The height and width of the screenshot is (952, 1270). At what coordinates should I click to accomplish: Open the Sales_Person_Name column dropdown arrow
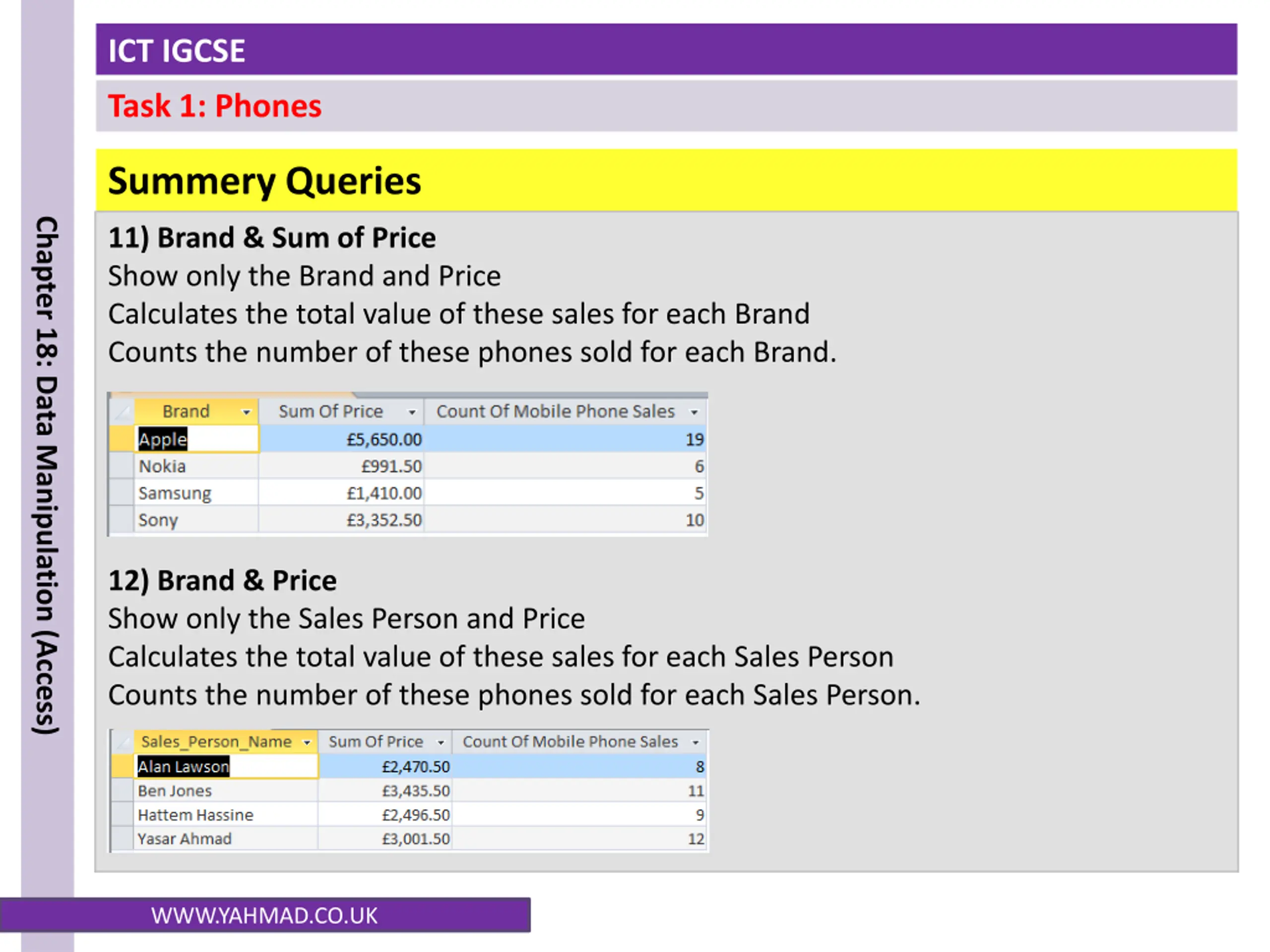[307, 743]
